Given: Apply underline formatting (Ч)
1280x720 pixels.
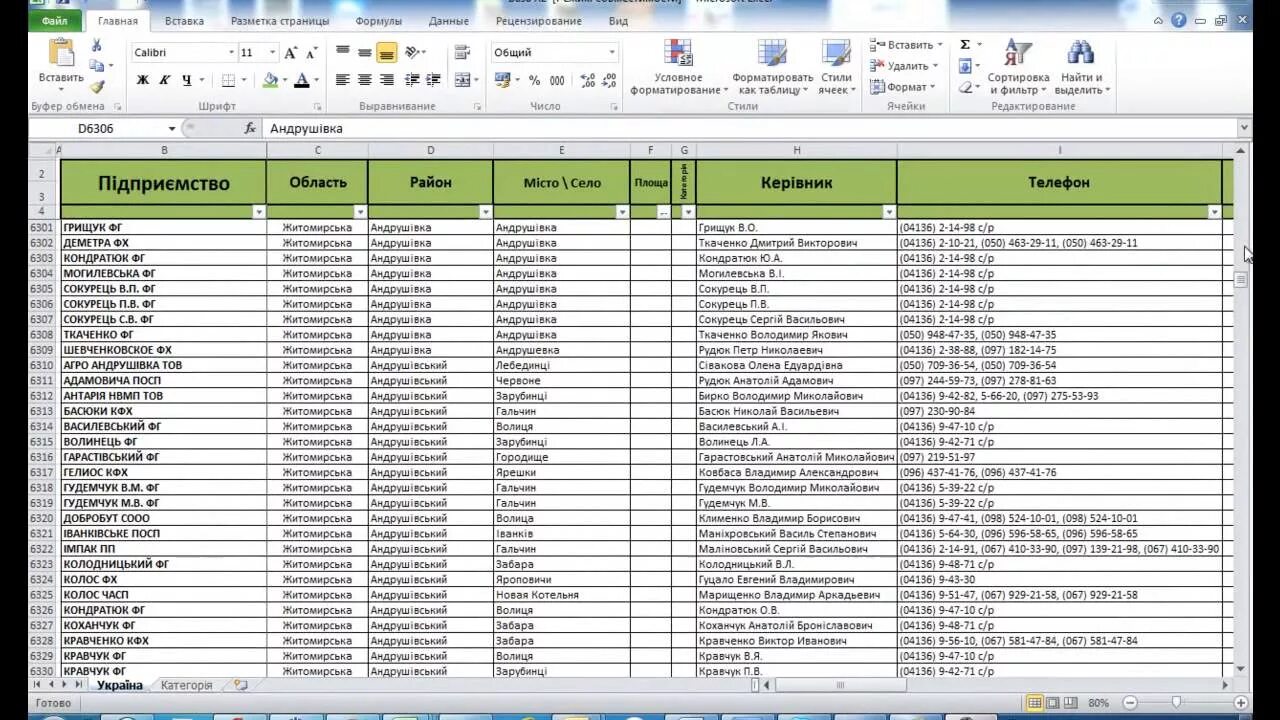Looking at the screenshot, I should [187, 80].
